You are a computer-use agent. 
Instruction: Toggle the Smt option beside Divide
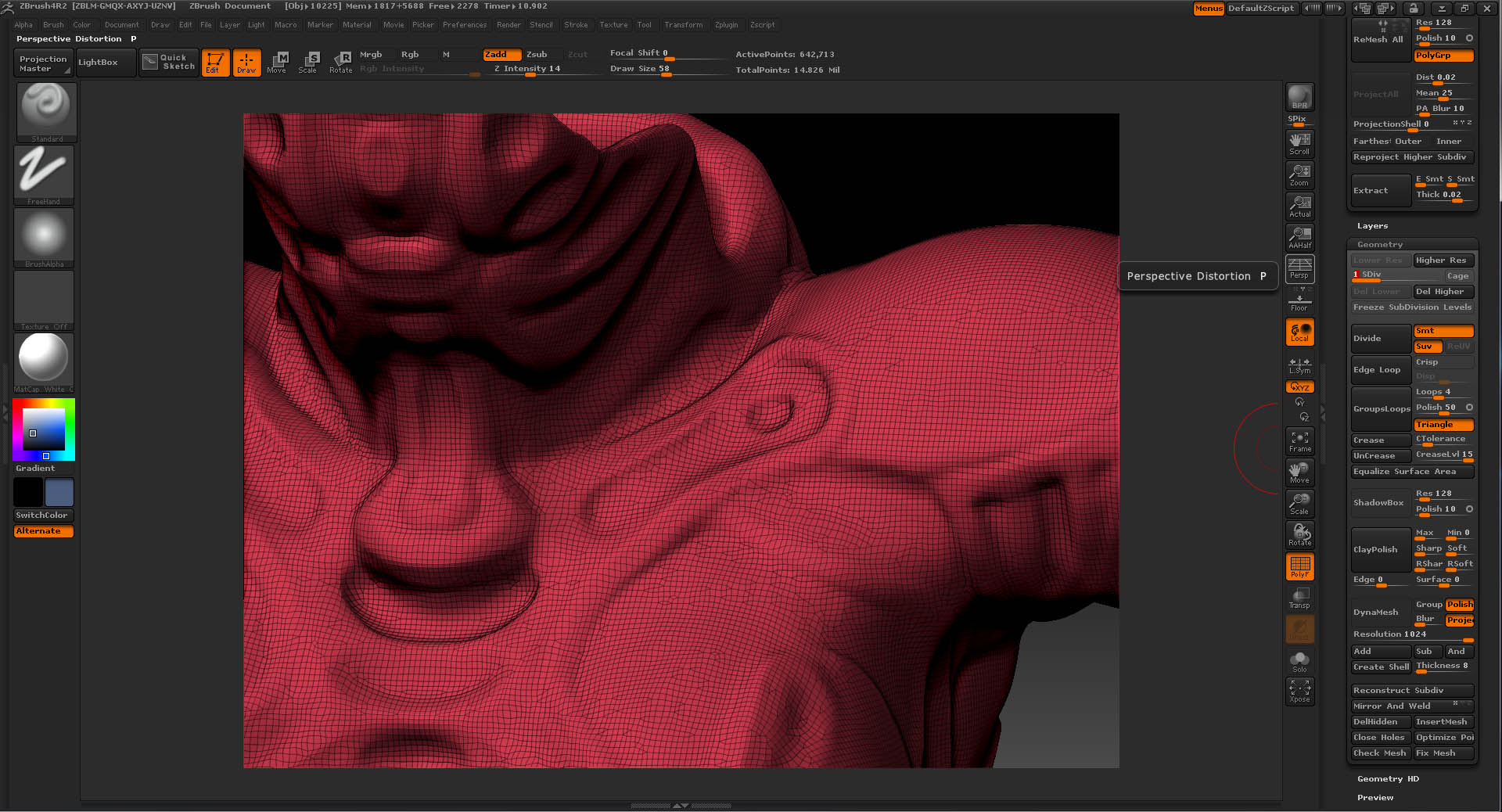click(1443, 331)
